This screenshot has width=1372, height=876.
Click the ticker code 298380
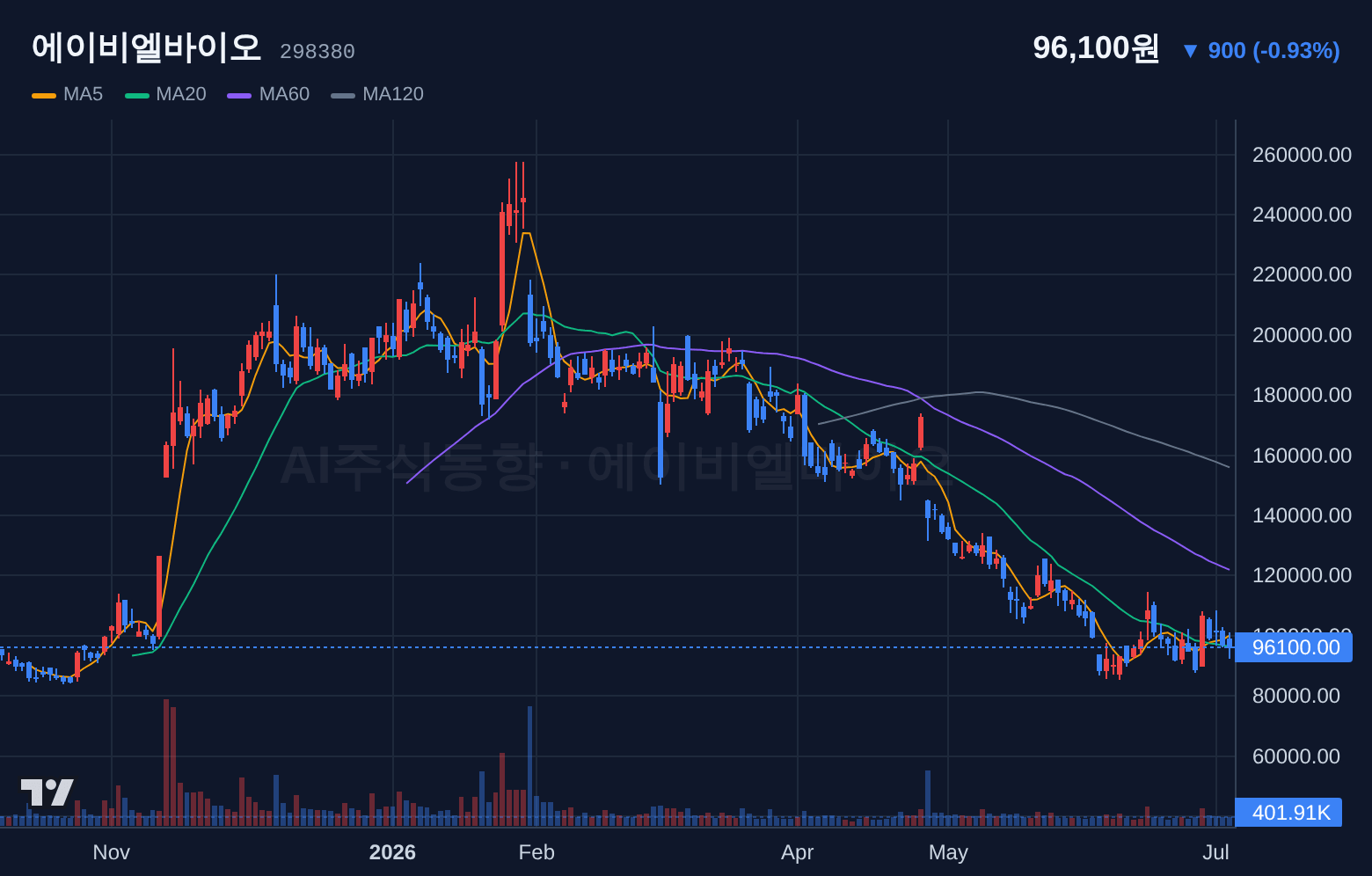click(x=317, y=52)
